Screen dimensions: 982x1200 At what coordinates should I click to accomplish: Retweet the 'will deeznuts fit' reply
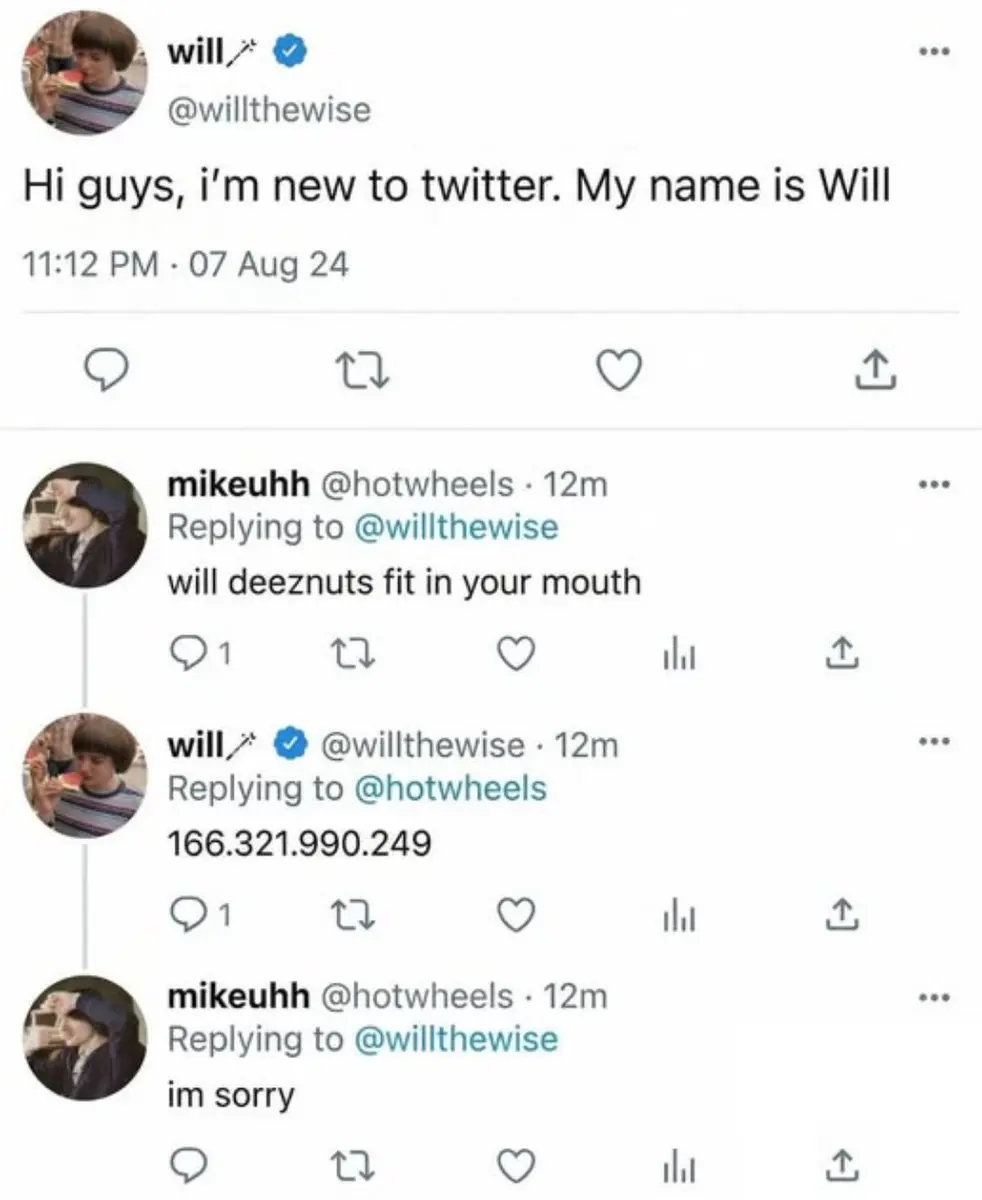tap(348, 653)
